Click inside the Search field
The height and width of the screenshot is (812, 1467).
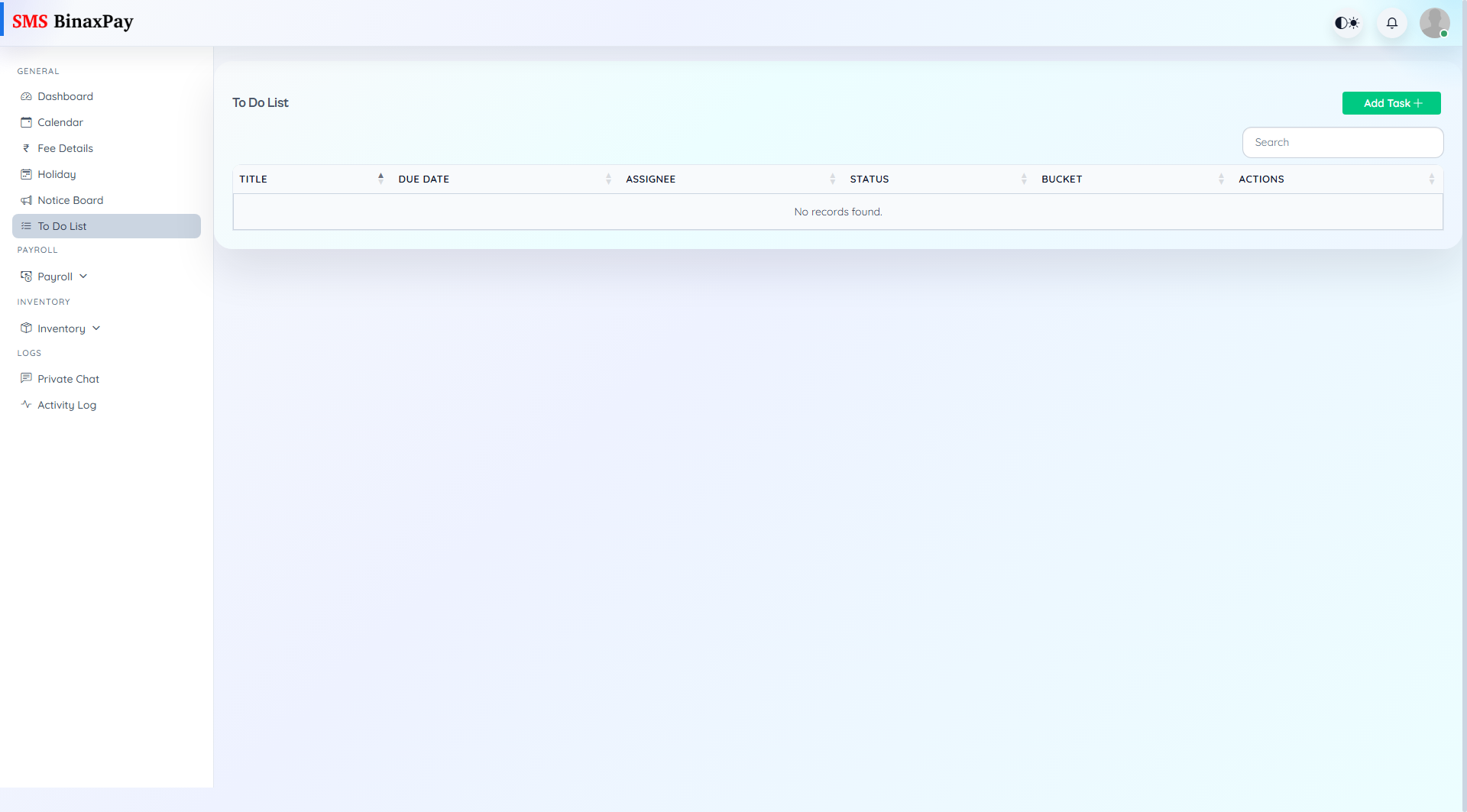coord(1342,142)
